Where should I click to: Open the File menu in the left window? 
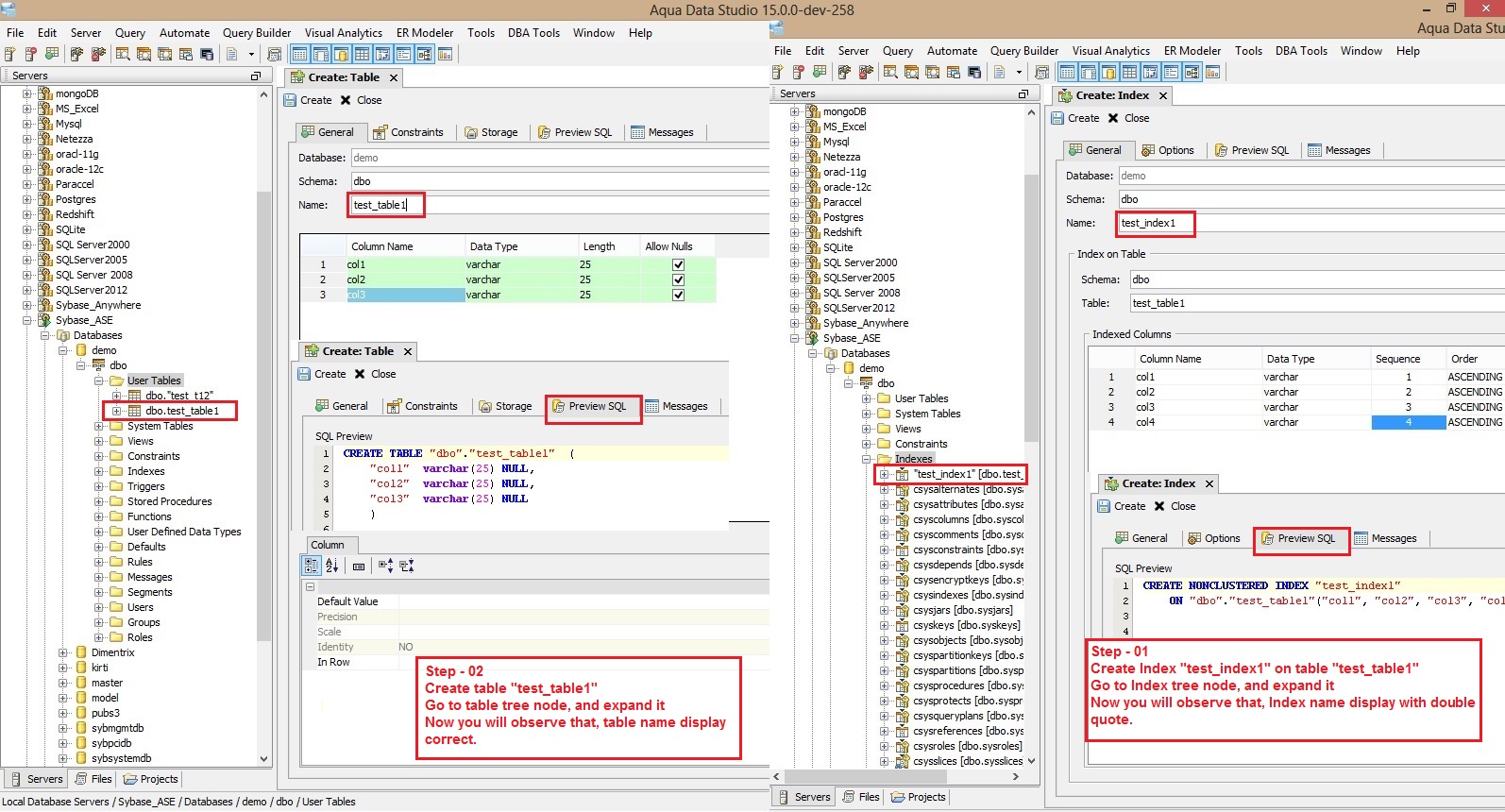point(15,32)
